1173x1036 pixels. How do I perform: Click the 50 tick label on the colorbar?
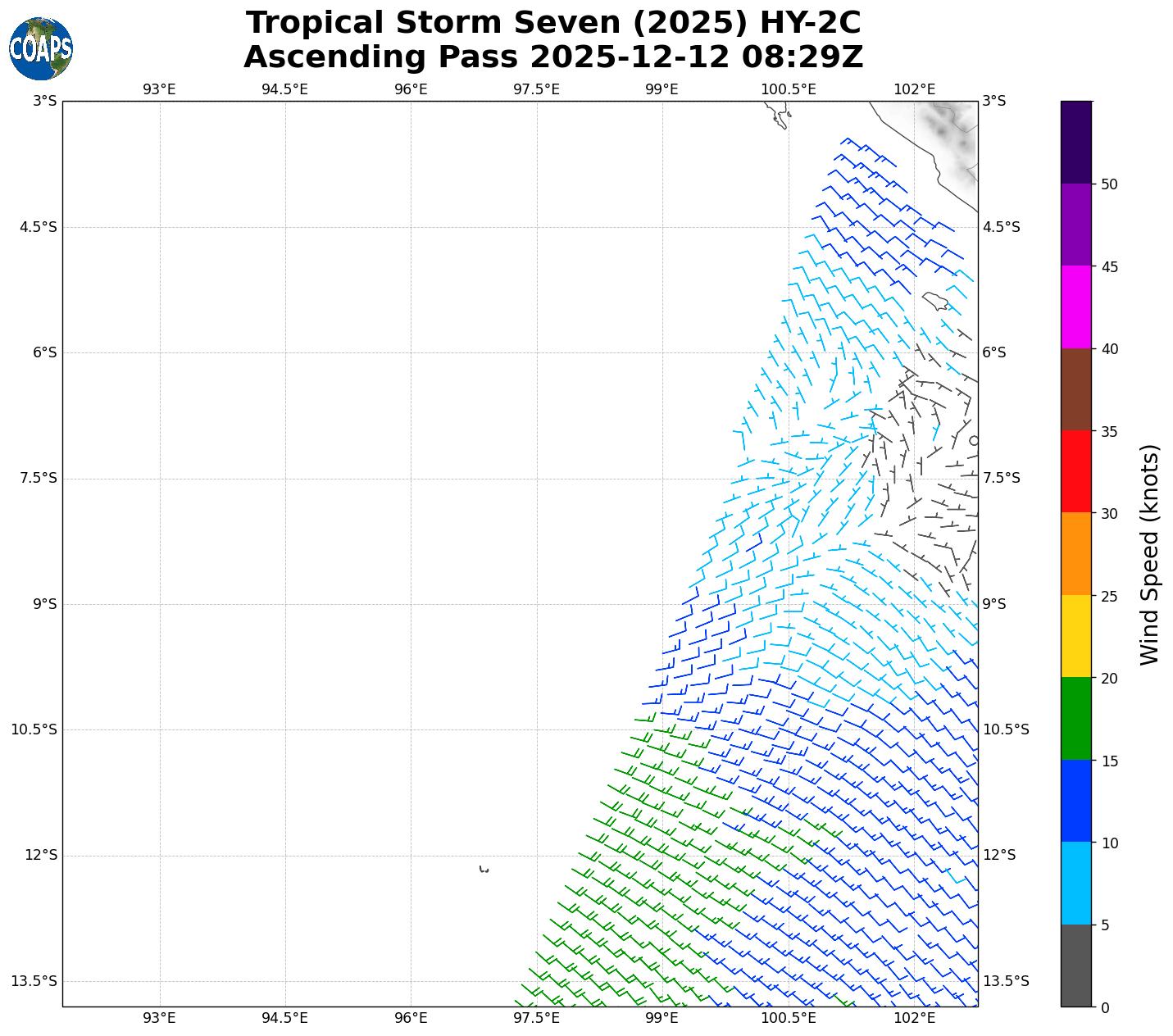(1109, 184)
